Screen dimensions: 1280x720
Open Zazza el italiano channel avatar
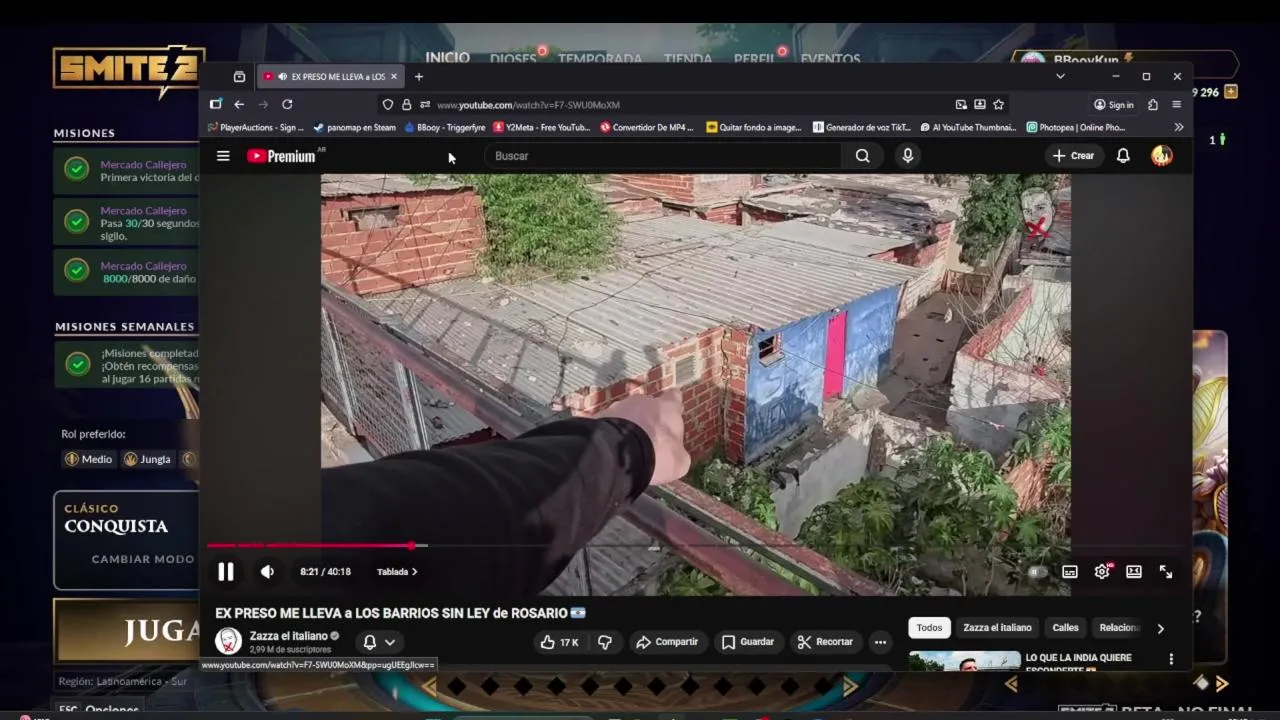(228, 641)
